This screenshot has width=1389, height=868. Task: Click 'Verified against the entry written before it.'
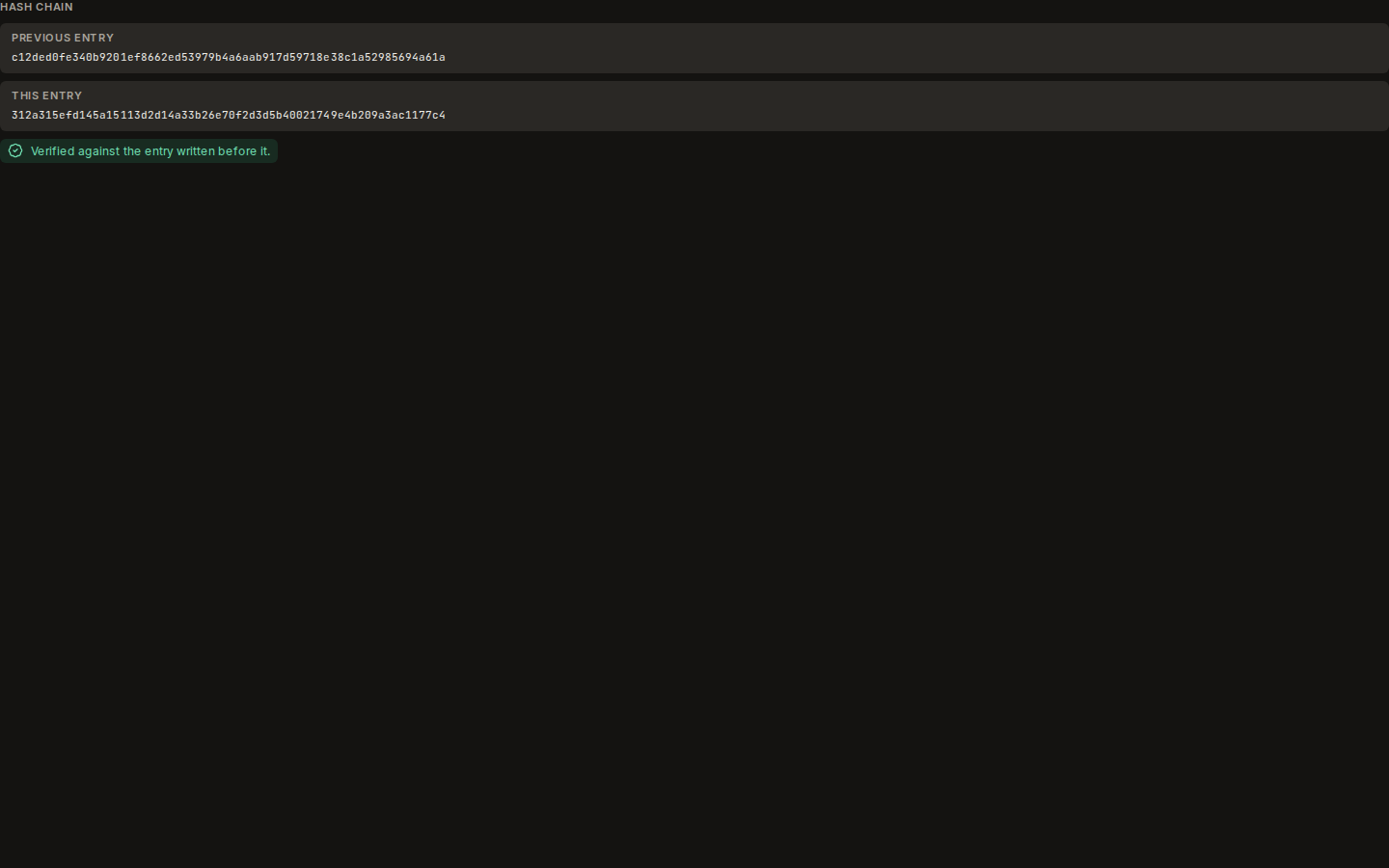click(150, 151)
